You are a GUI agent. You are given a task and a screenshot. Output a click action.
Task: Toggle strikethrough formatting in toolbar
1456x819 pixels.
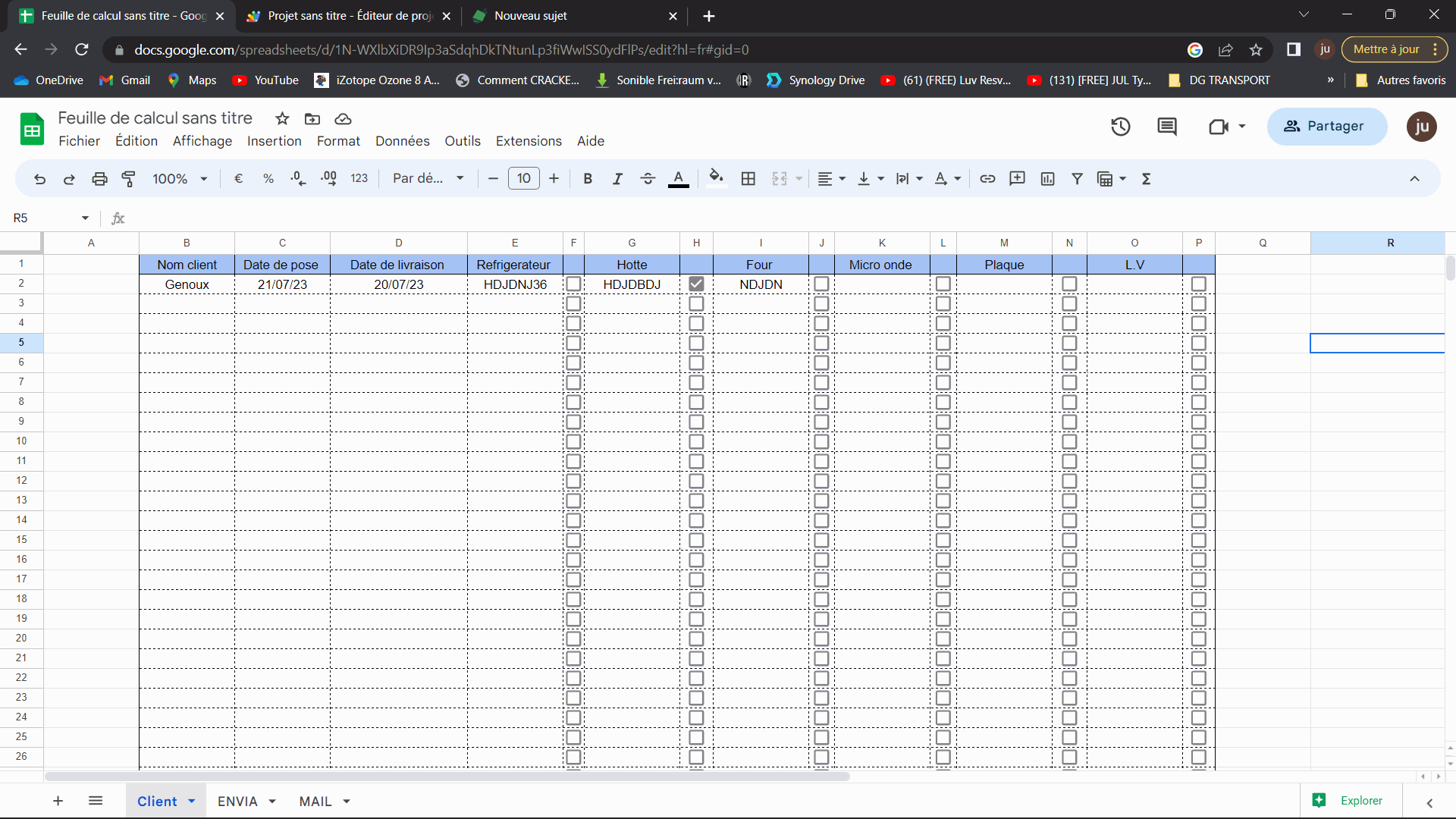pyautogui.click(x=648, y=179)
